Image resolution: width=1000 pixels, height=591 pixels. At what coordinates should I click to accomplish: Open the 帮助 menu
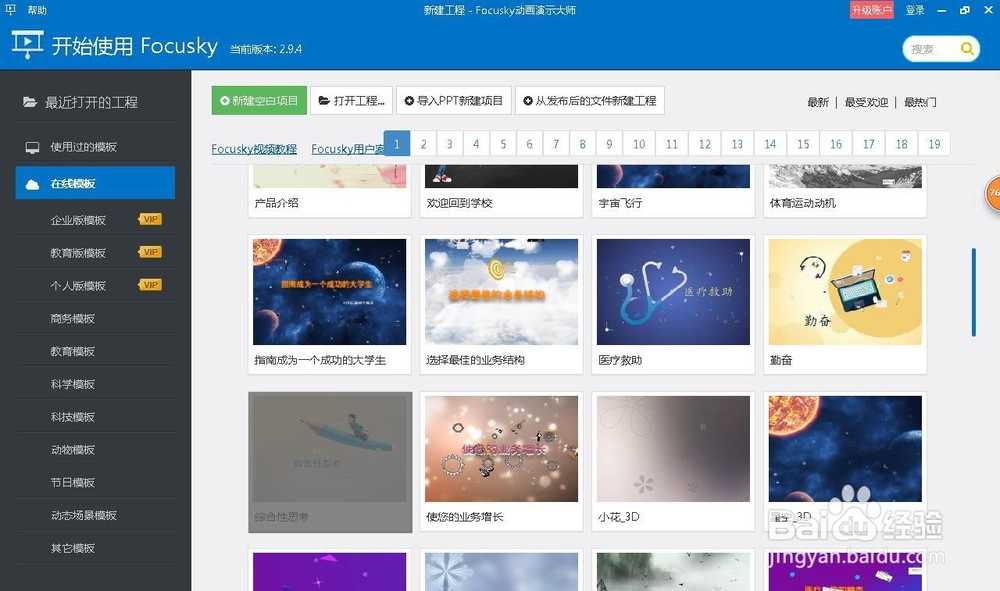coord(35,10)
